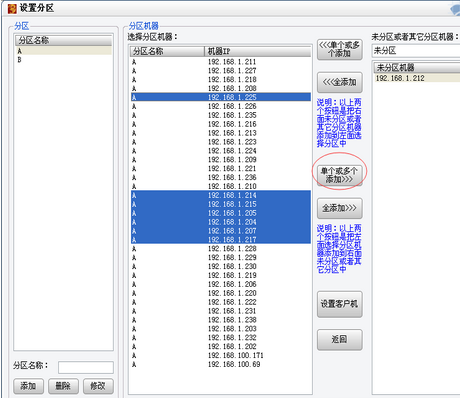460x398 pixels.
Task: Select machine row 192.168.1.227
Action: pos(221,71)
